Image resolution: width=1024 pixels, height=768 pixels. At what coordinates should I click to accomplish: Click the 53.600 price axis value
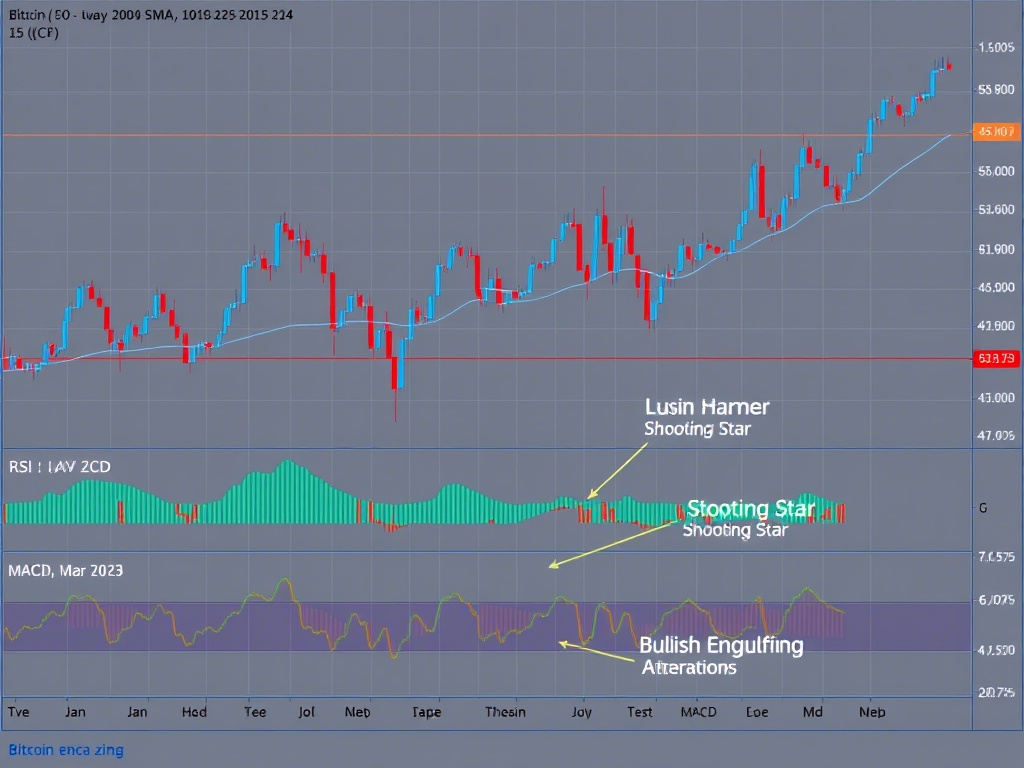pos(996,210)
